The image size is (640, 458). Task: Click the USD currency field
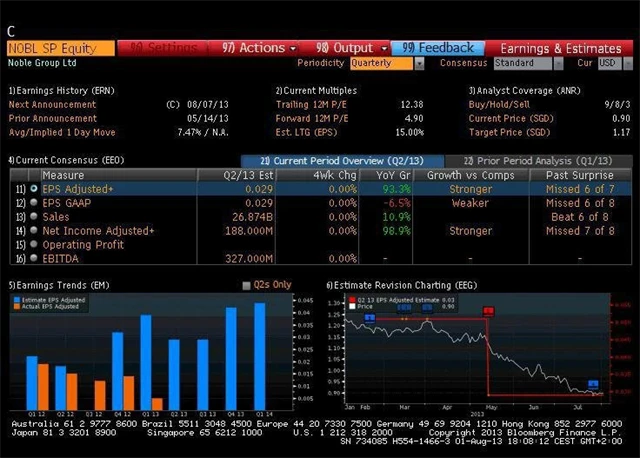(x=610, y=63)
